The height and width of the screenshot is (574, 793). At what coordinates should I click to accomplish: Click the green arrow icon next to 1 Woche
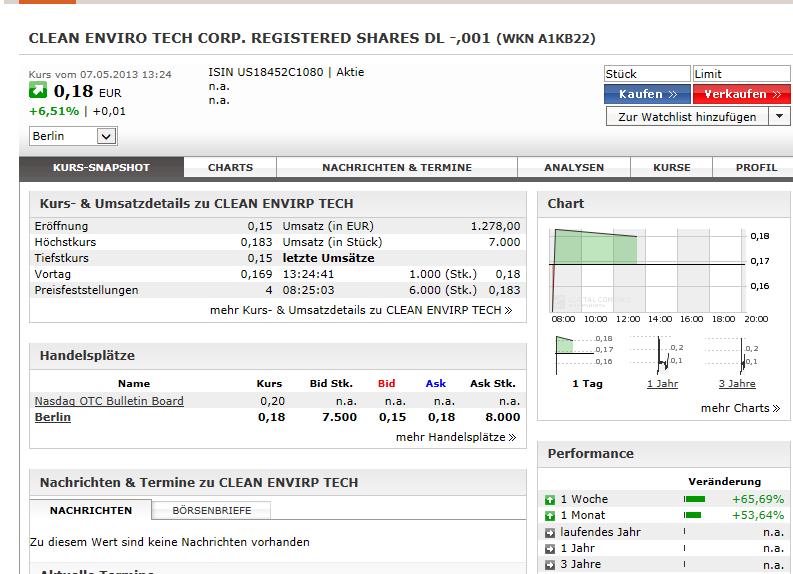[x=550, y=499]
